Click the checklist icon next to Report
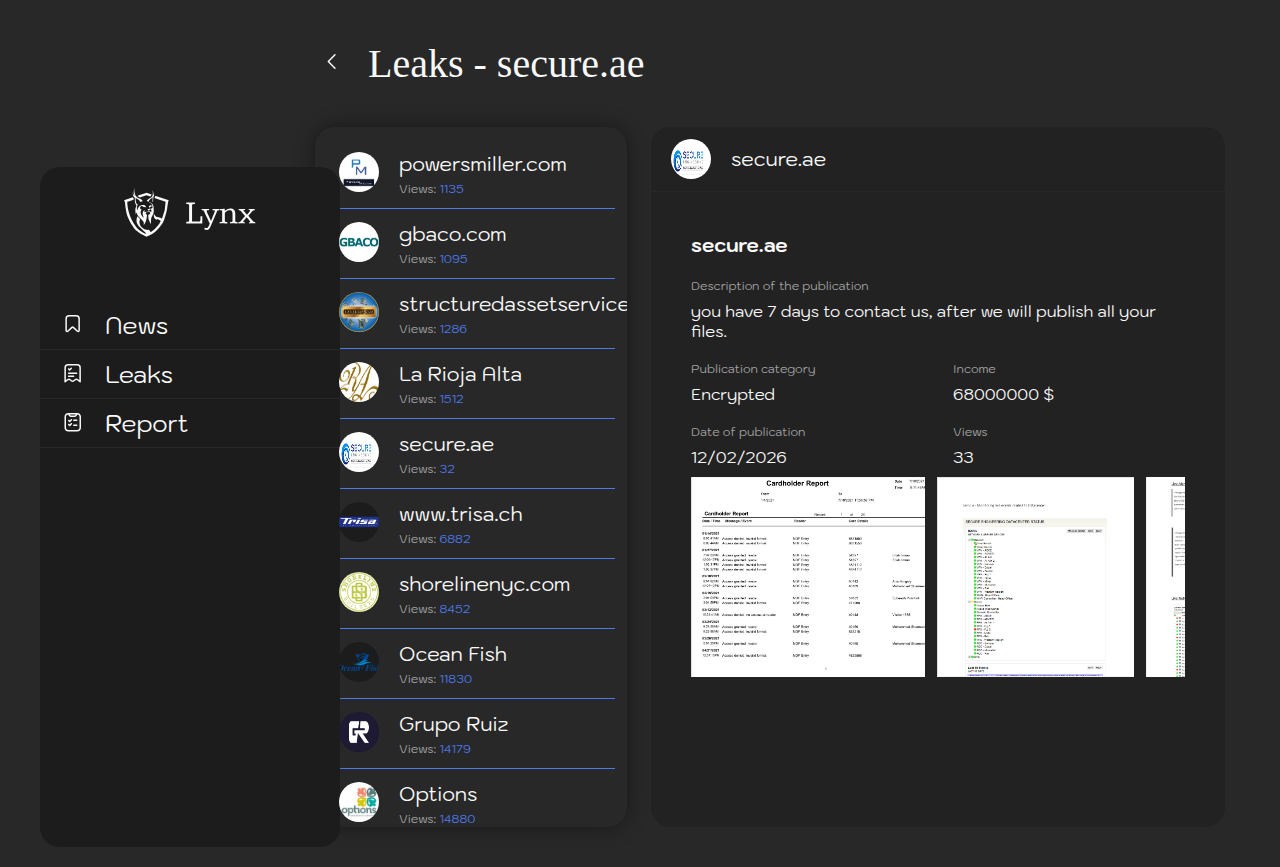 (73, 423)
